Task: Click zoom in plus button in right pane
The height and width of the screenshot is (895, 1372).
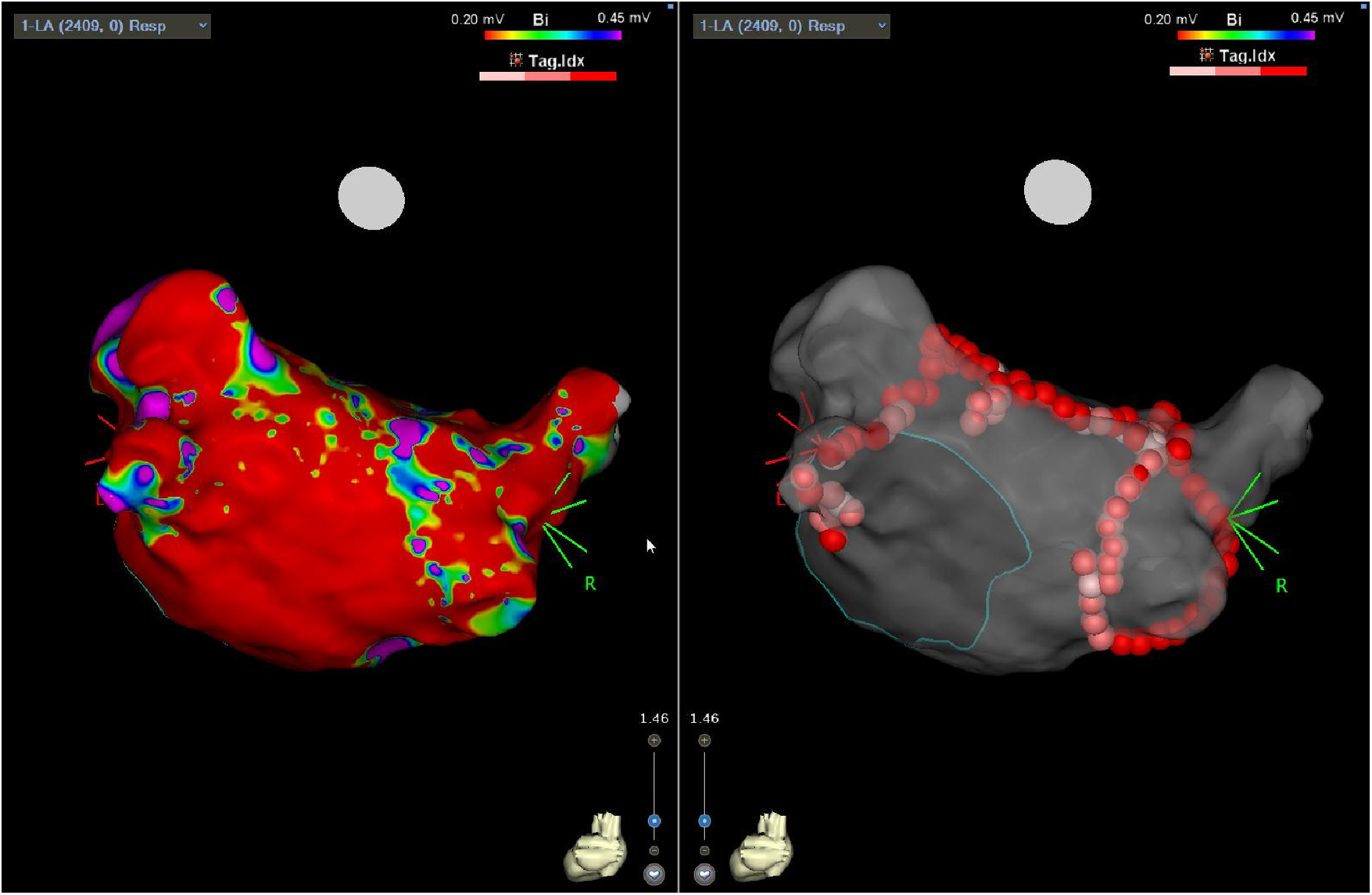Action: [x=704, y=740]
